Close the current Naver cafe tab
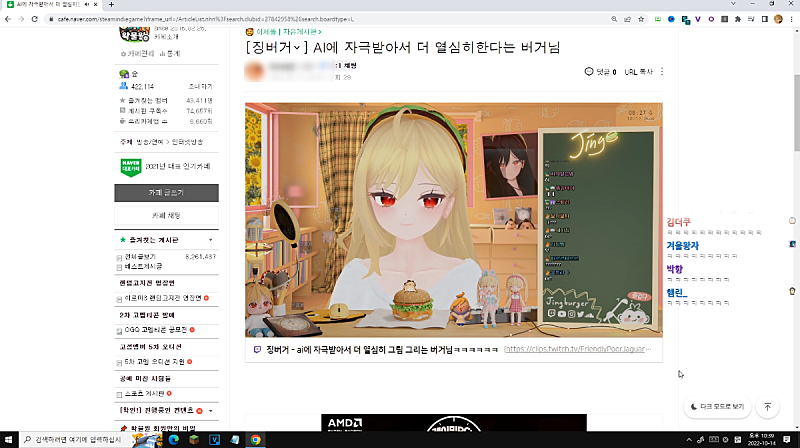Screen dimensions: 800x448 pyautogui.click(x=95, y=5)
